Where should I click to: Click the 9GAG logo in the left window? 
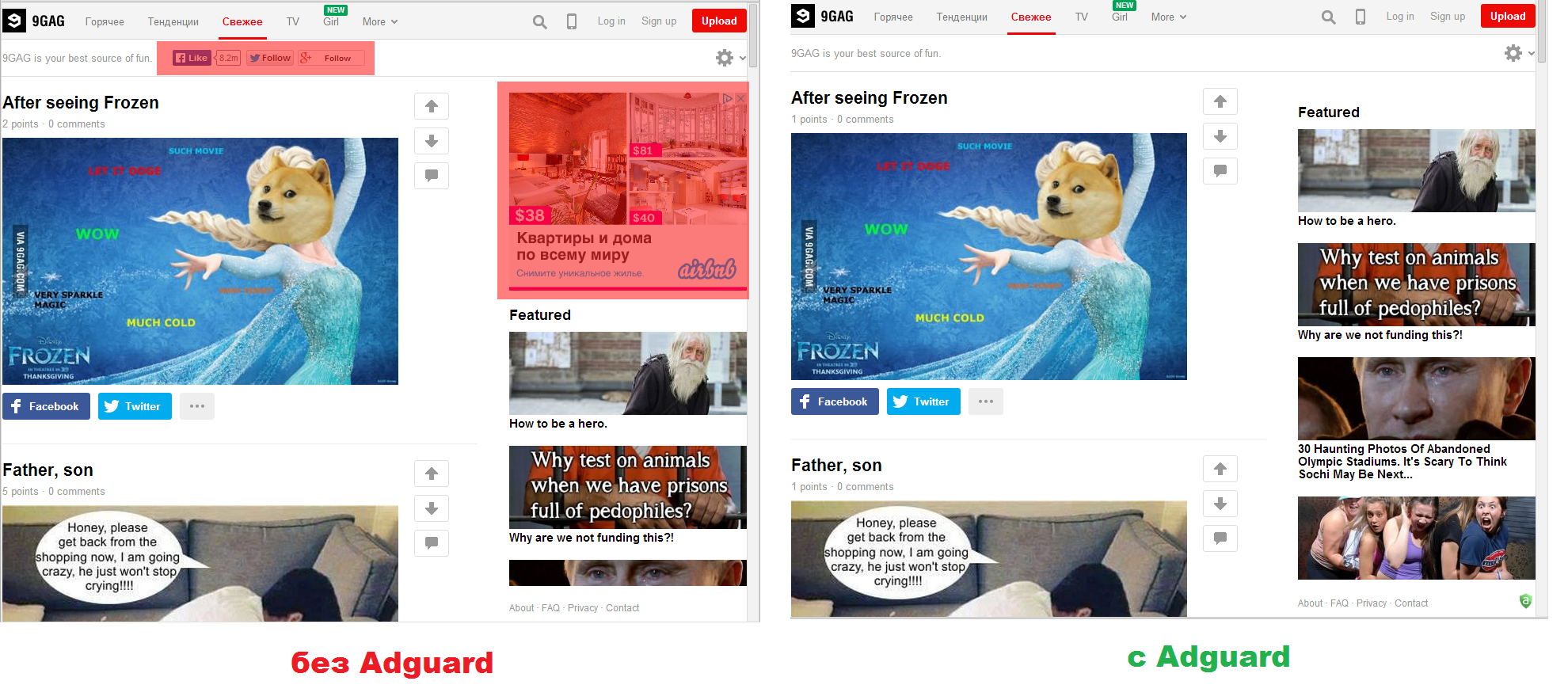click(x=34, y=21)
